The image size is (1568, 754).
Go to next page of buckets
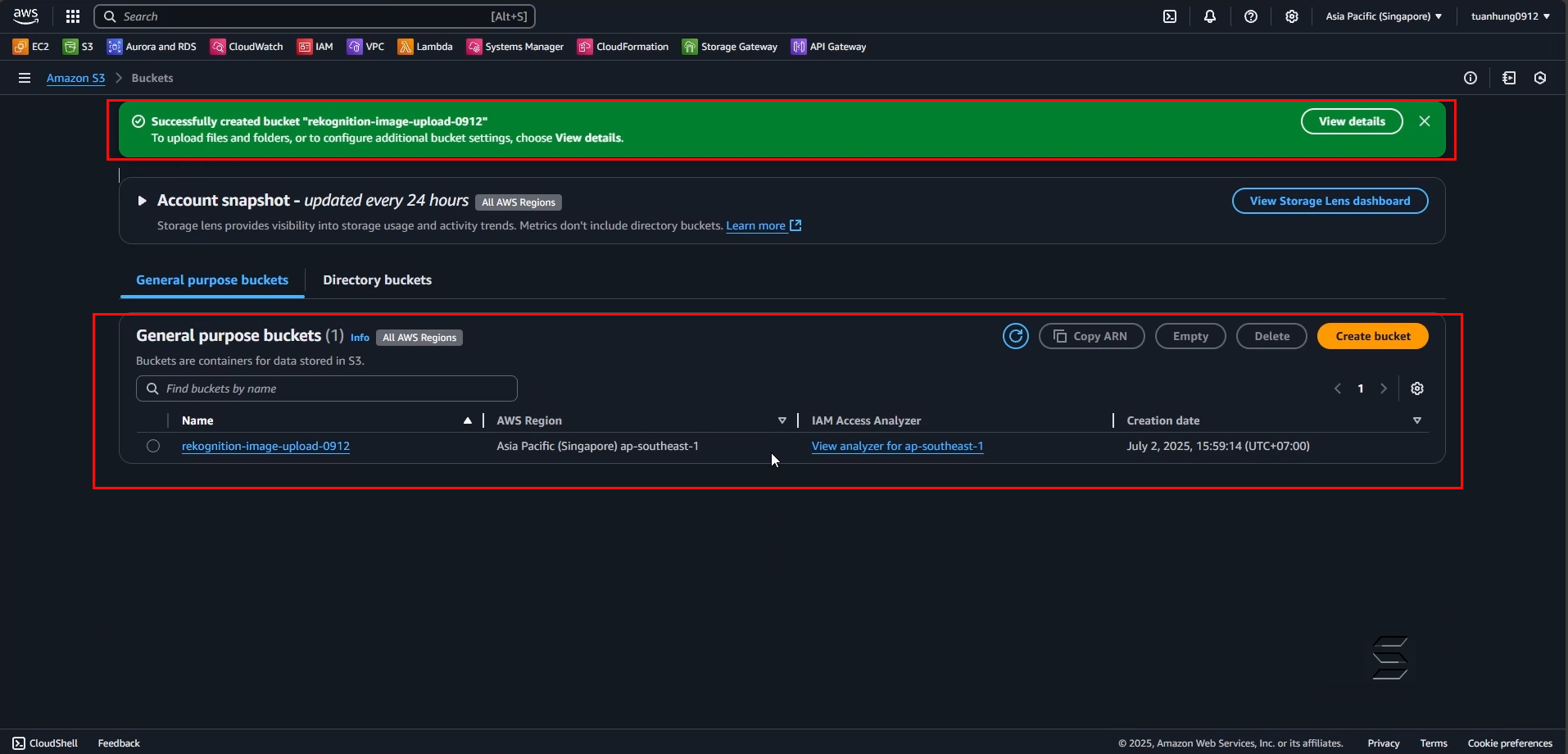pyautogui.click(x=1384, y=388)
